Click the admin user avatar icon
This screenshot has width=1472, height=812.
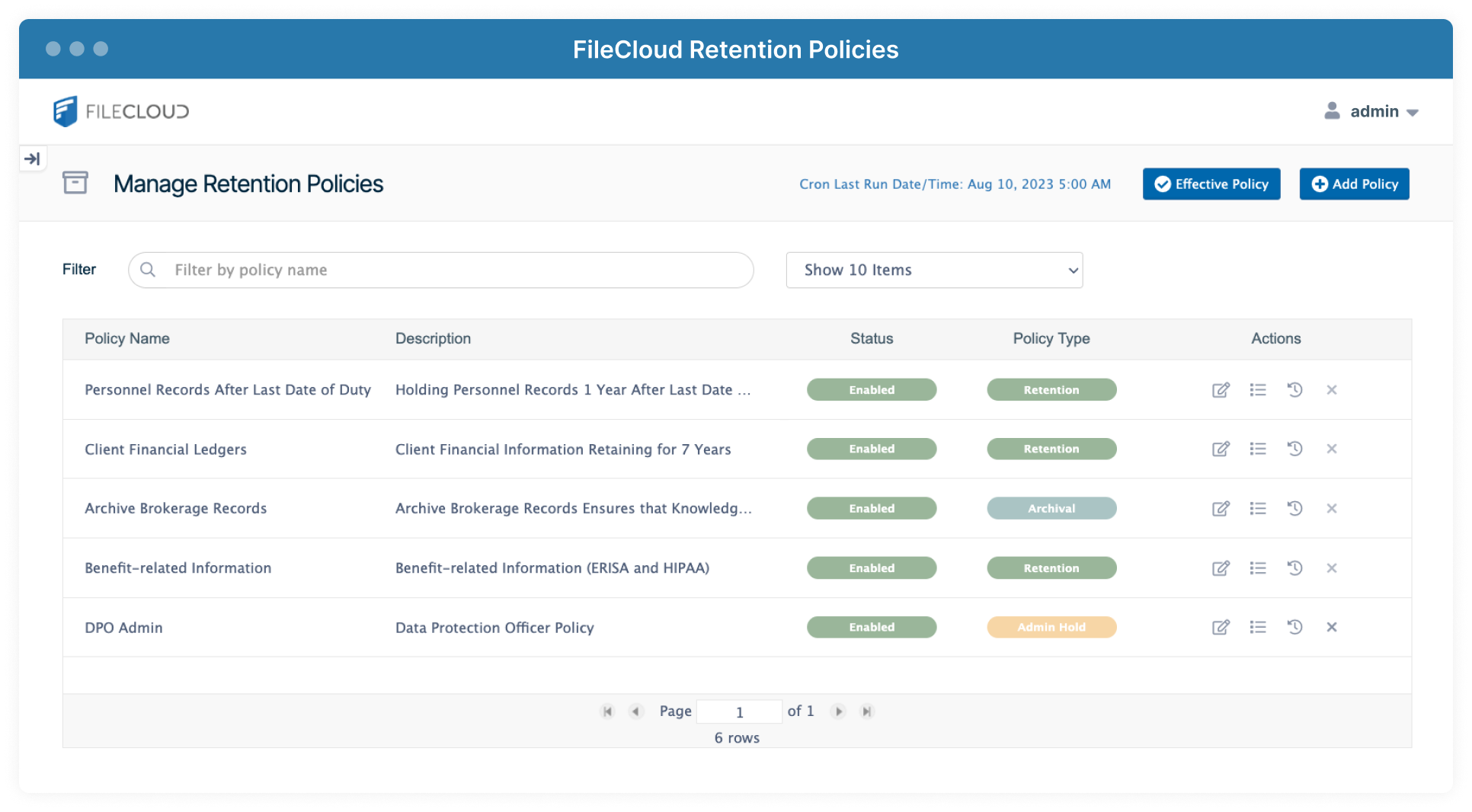point(1332,111)
